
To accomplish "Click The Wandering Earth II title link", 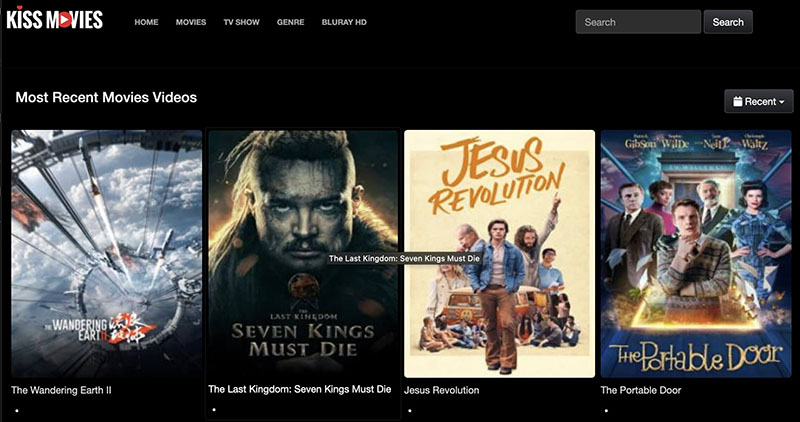I will (x=61, y=390).
